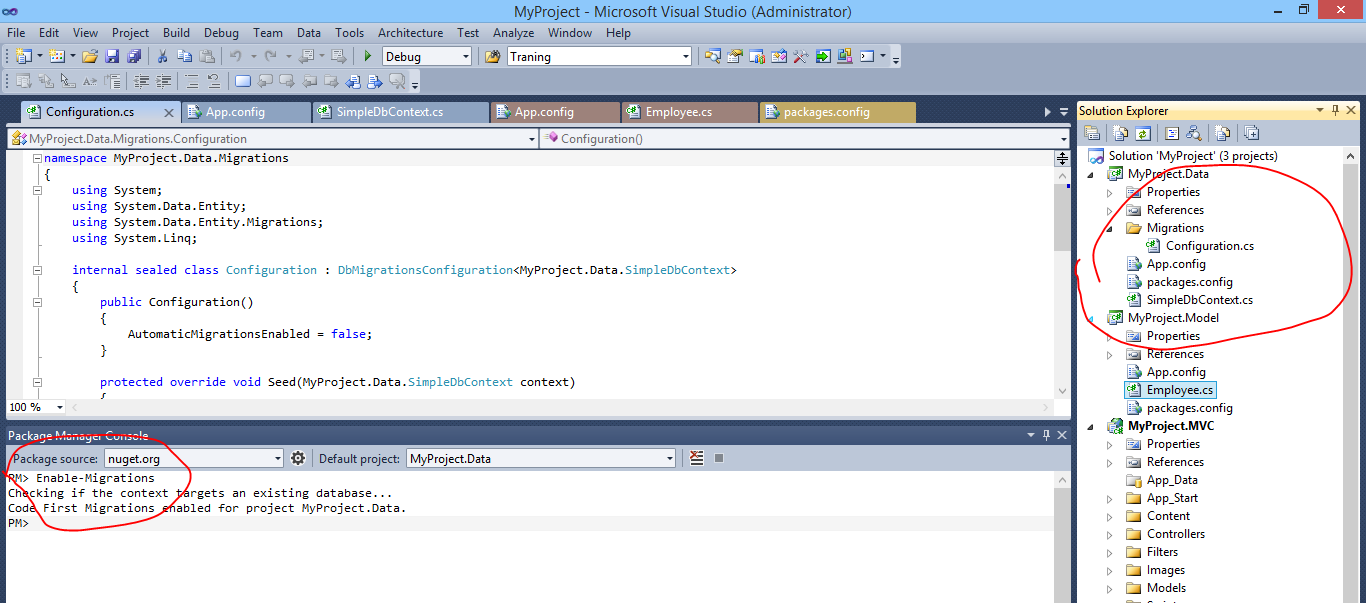Screen dimensions: 1366x603
Task: Toggle a bookmark on the current line
Action: (243, 81)
